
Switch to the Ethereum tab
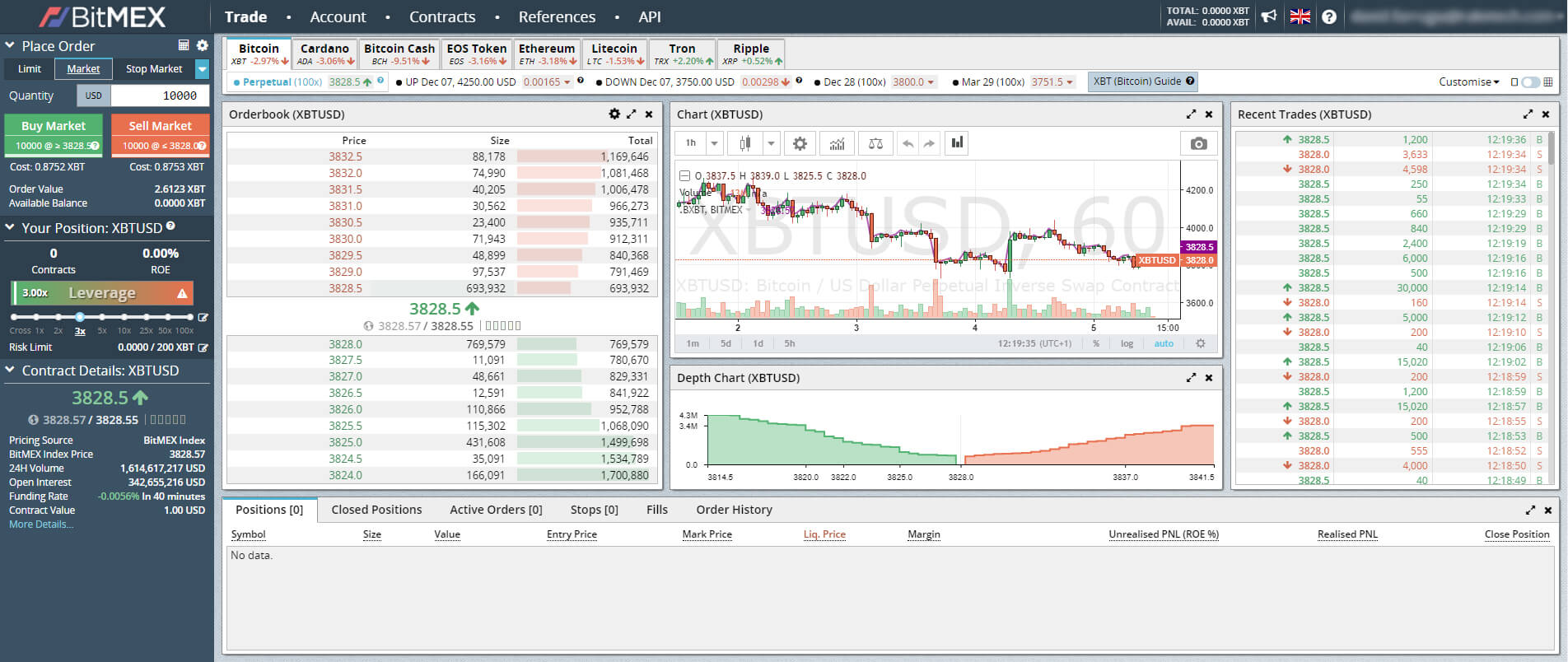547,54
